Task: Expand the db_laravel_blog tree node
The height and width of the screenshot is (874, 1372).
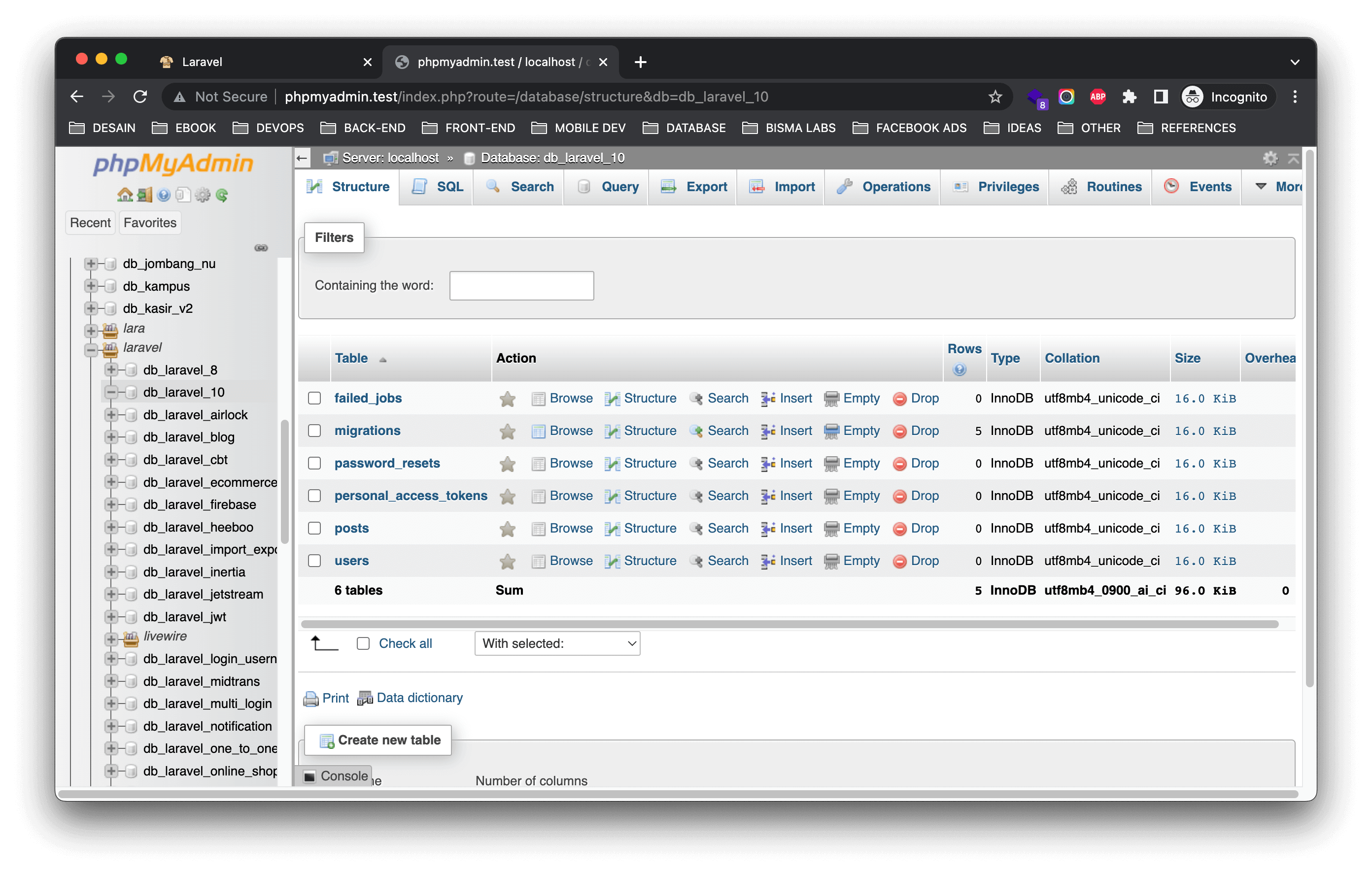Action: pyautogui.click(x=111, y=437)
